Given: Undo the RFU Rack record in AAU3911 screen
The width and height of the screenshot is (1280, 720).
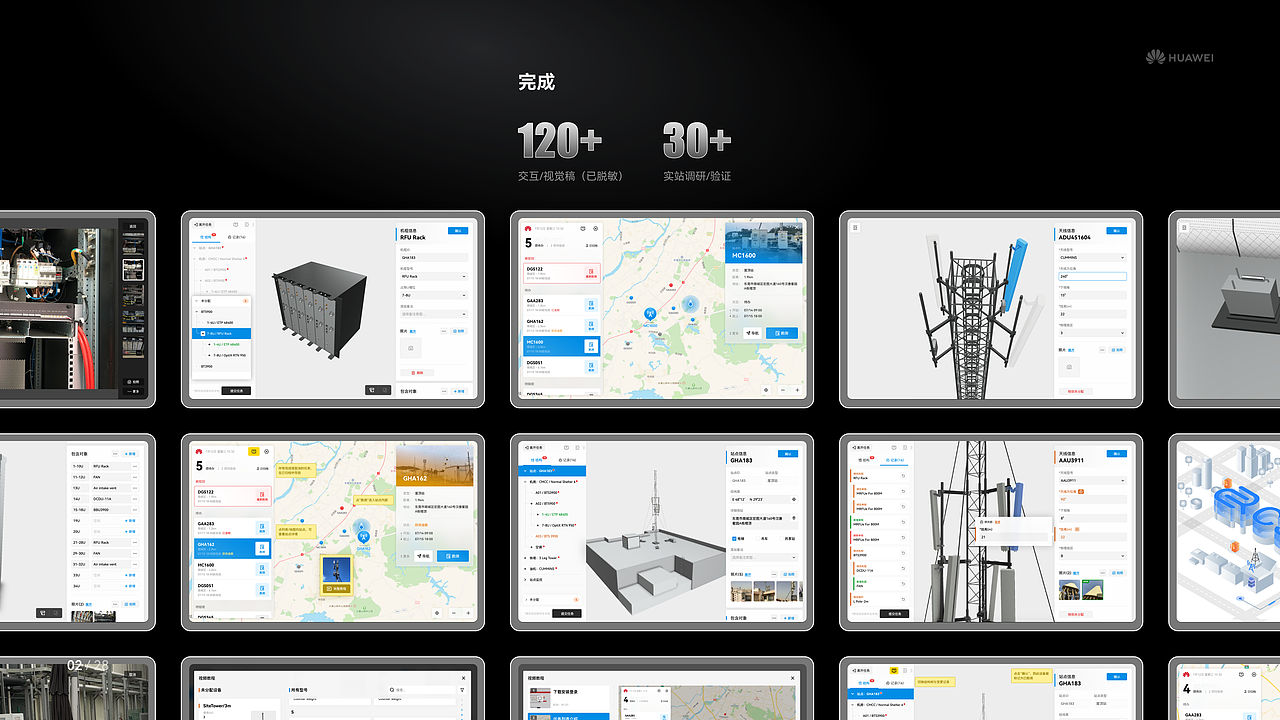Looking at the screenshot, I should click(903, 476).
